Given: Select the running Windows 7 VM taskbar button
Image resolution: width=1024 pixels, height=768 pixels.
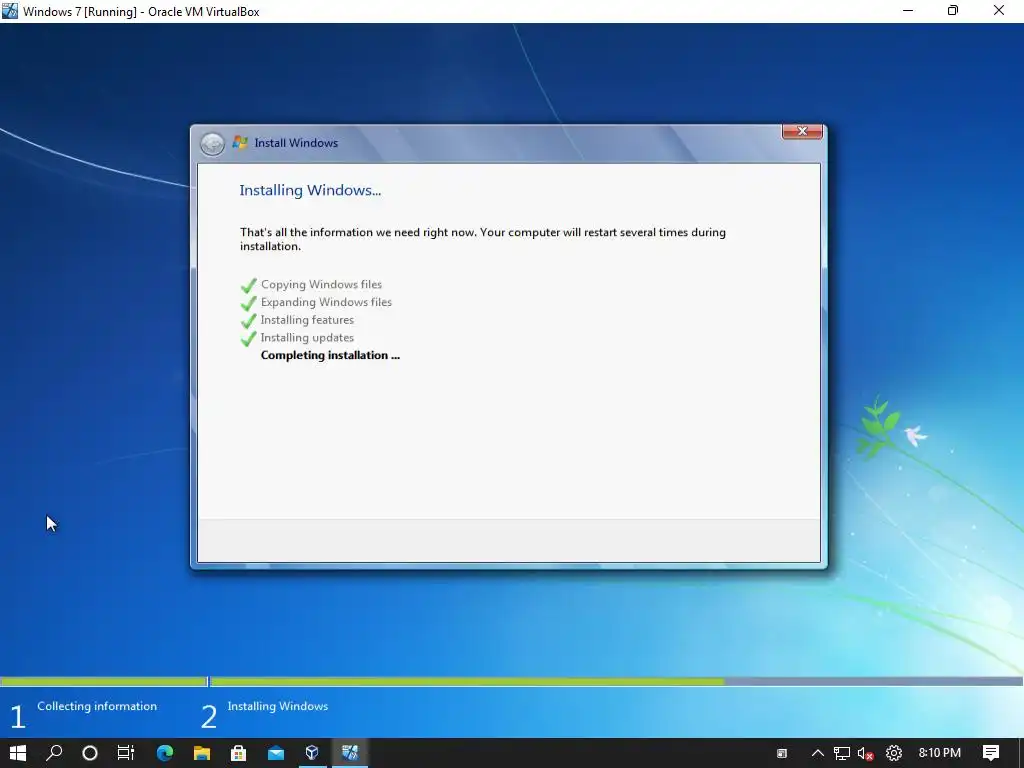Looking at the screenshot, I should [350, 753].
